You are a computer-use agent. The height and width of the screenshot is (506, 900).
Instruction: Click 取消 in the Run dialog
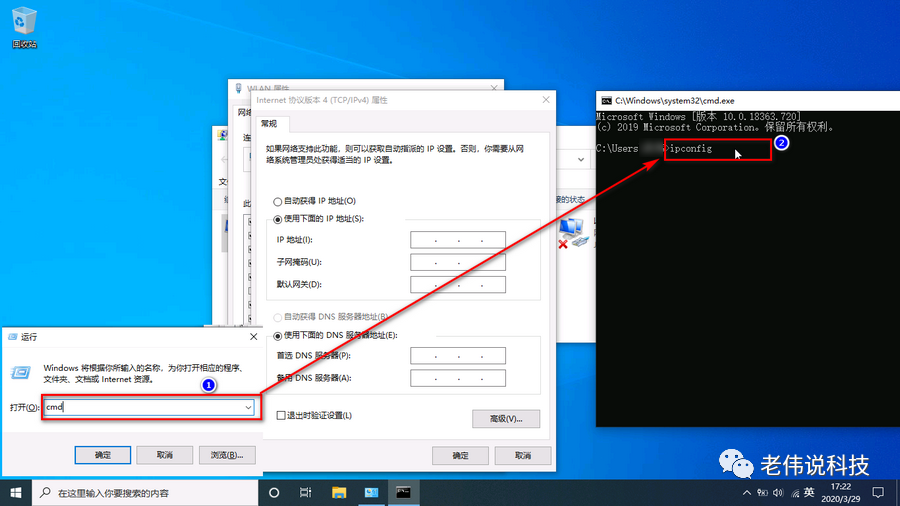pos(165,455)
